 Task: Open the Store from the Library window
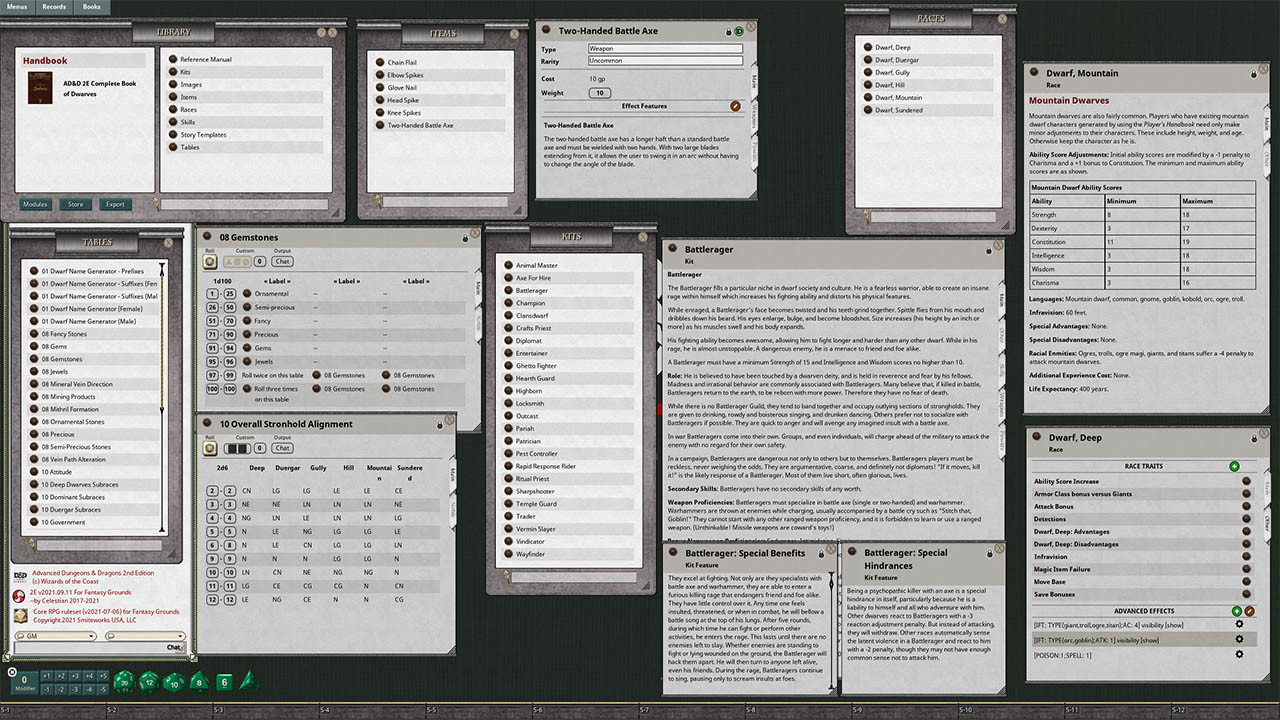76,204
